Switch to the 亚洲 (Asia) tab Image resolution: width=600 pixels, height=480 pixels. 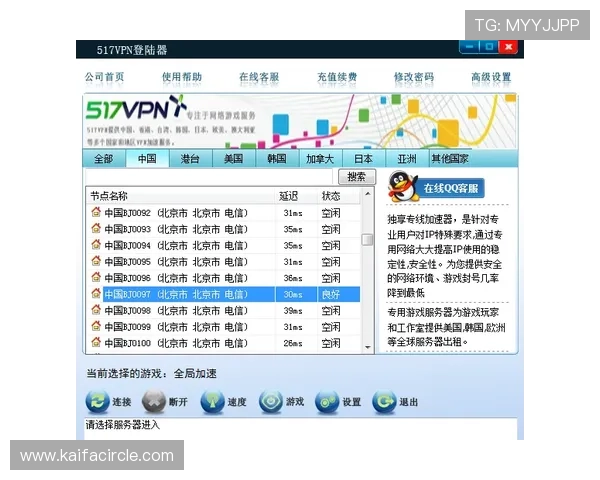407,158
